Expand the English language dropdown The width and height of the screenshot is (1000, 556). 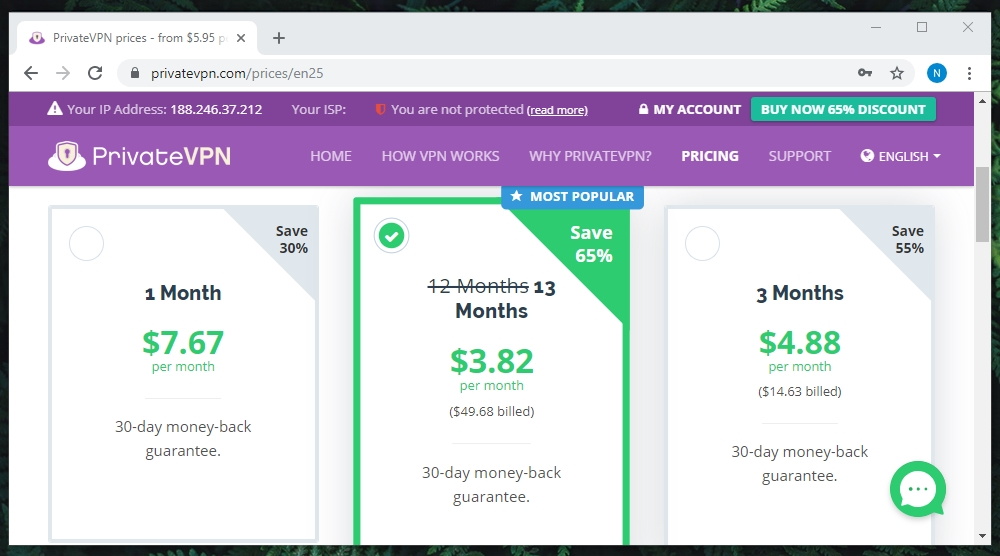coord(901,156)
